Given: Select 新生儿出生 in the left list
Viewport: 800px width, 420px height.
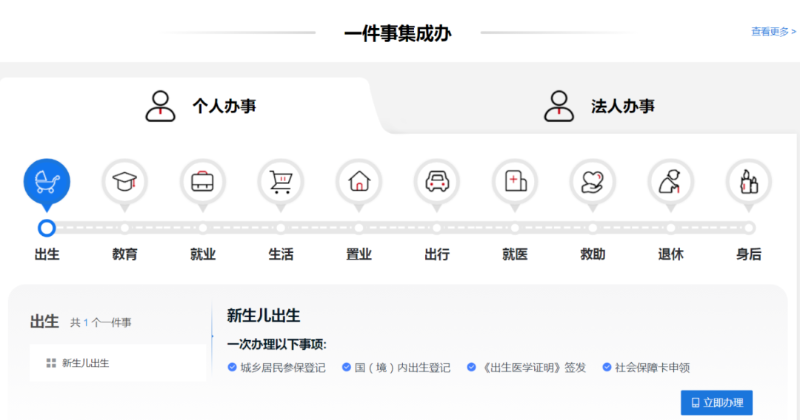Looking at the screenshot, I should [x=118, y=363].
